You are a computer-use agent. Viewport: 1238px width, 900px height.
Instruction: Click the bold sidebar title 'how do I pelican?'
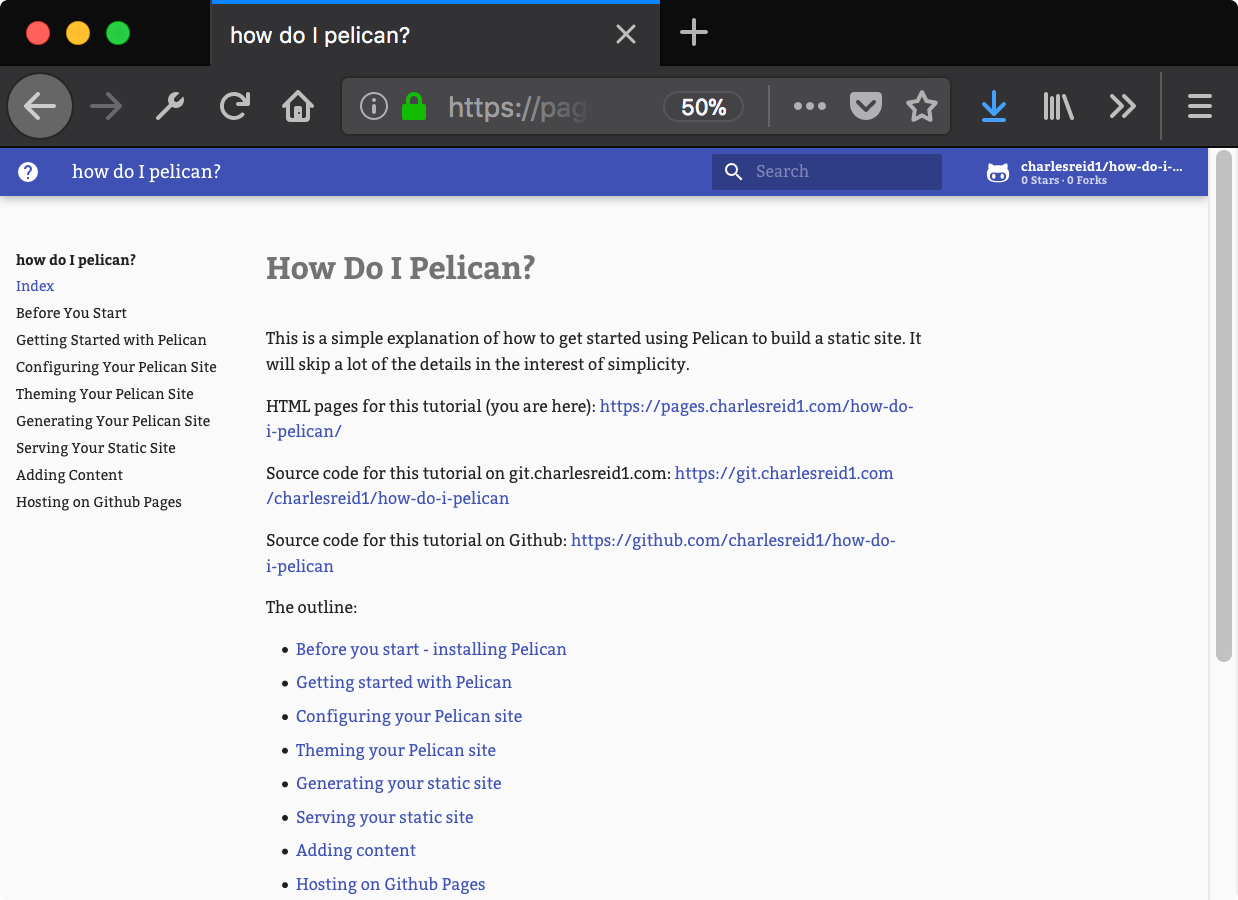tap(76, 260)
